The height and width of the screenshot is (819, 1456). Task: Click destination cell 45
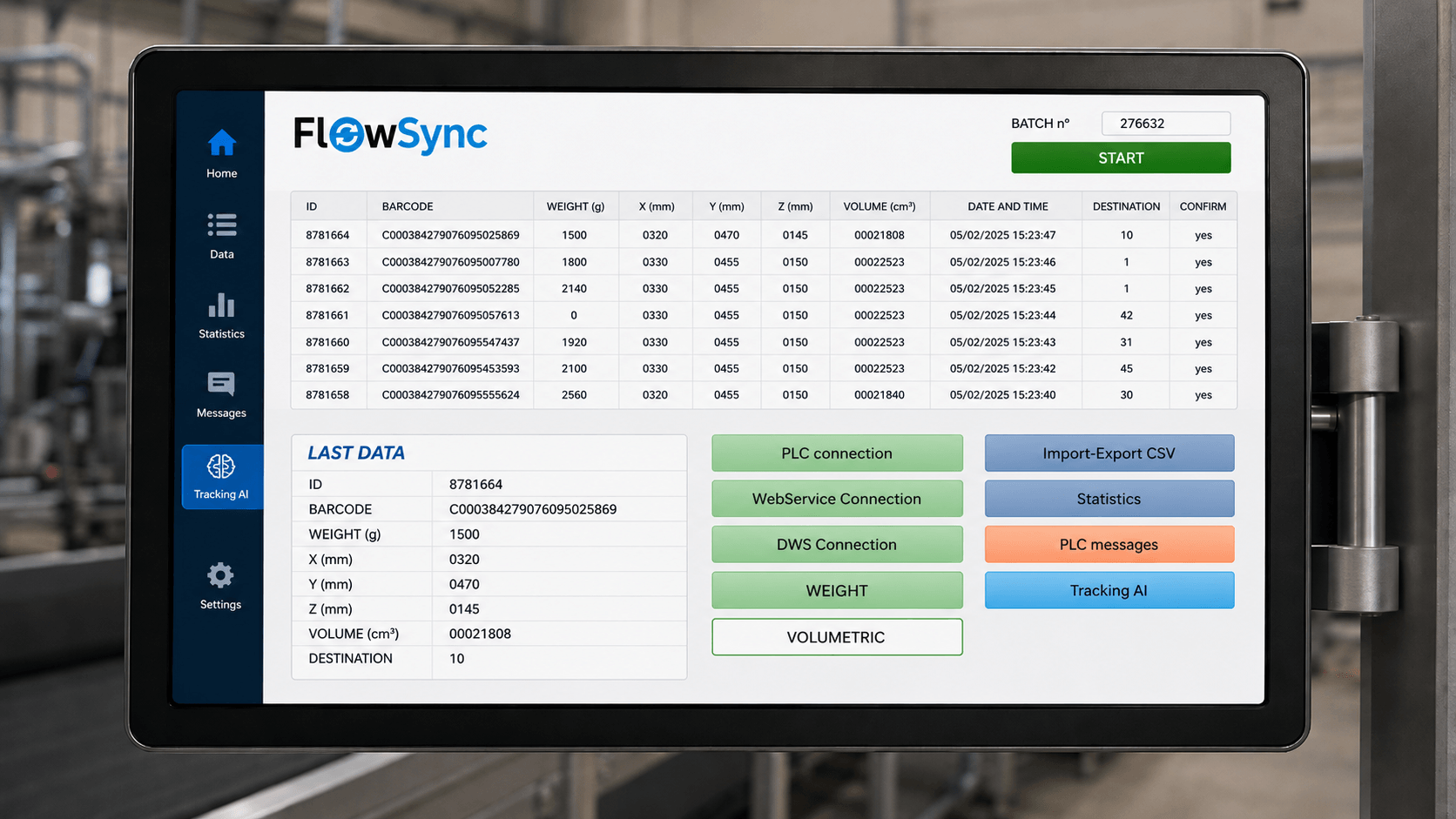pyautogui.click(x=1127, y=369)
